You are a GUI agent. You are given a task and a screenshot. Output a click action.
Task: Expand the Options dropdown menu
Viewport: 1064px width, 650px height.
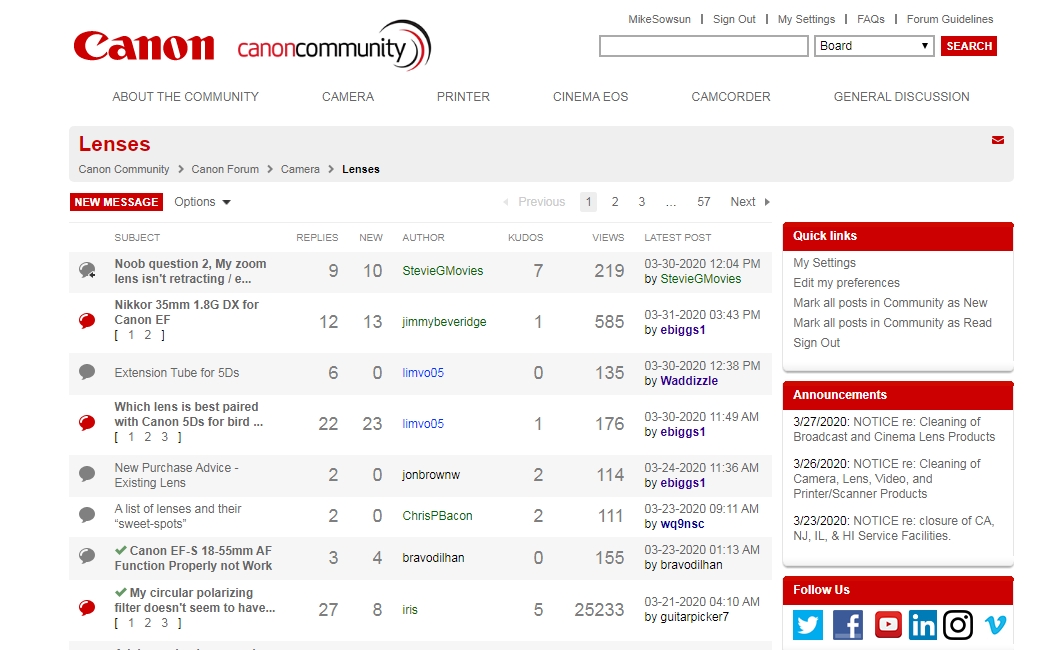(x=202, y=202)
